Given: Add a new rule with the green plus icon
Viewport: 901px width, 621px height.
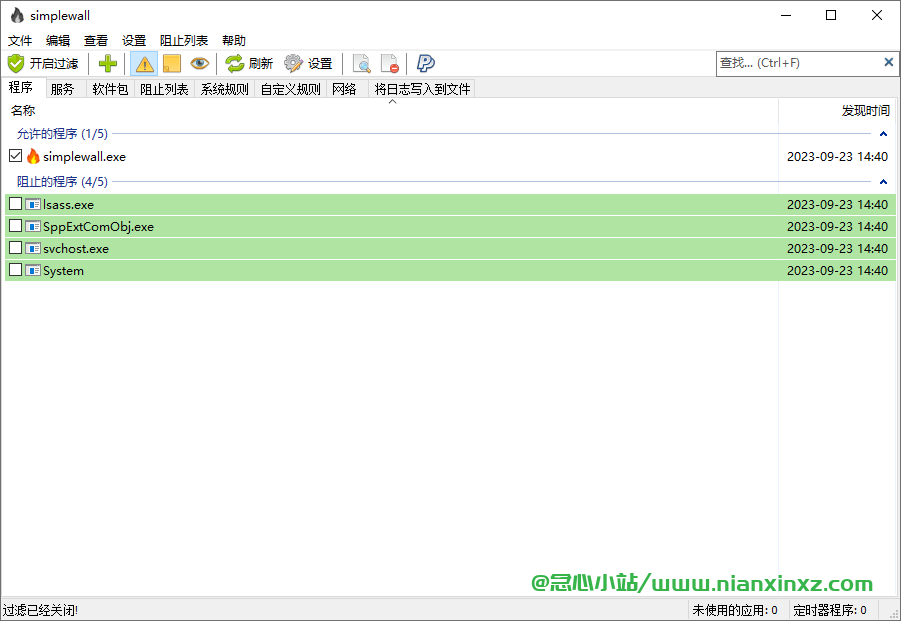Looking at the screenshot, I should (x=107, y=63).
